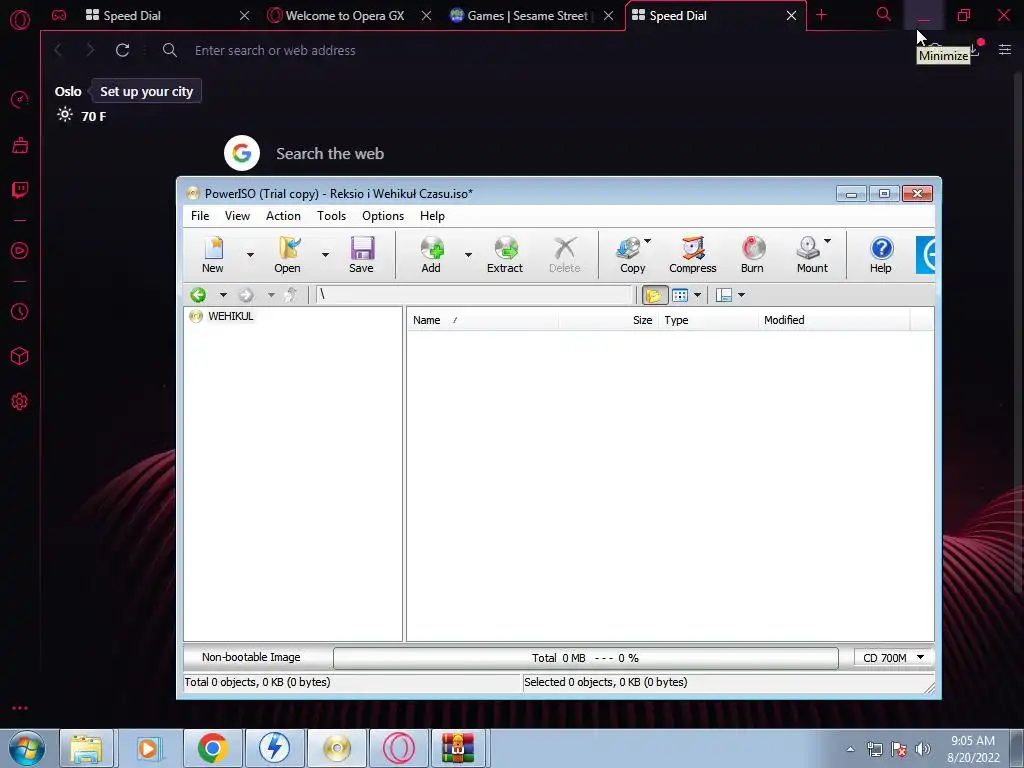Open GX Control sidebar icon
This screenshot has width=1024, height=768.
[x=20, y=99]
